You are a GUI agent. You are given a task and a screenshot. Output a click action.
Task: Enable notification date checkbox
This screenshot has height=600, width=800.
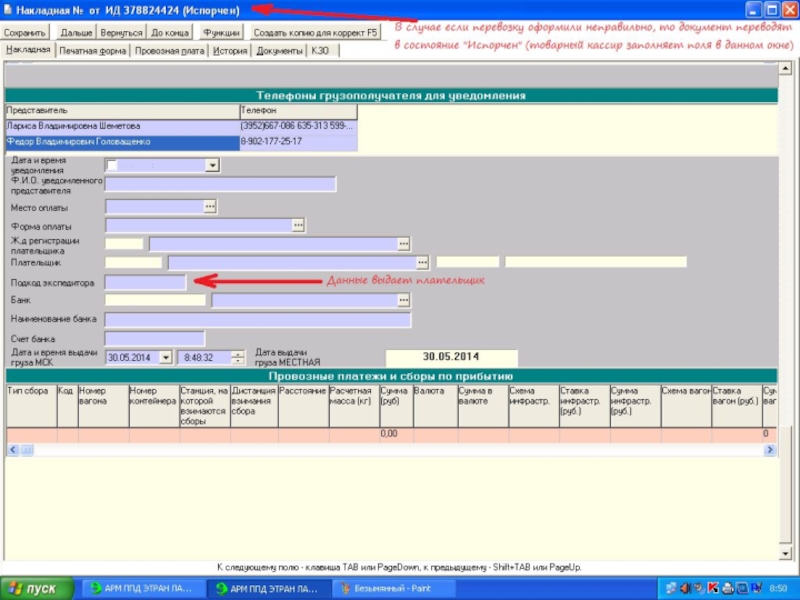click(x=112, y=165)
